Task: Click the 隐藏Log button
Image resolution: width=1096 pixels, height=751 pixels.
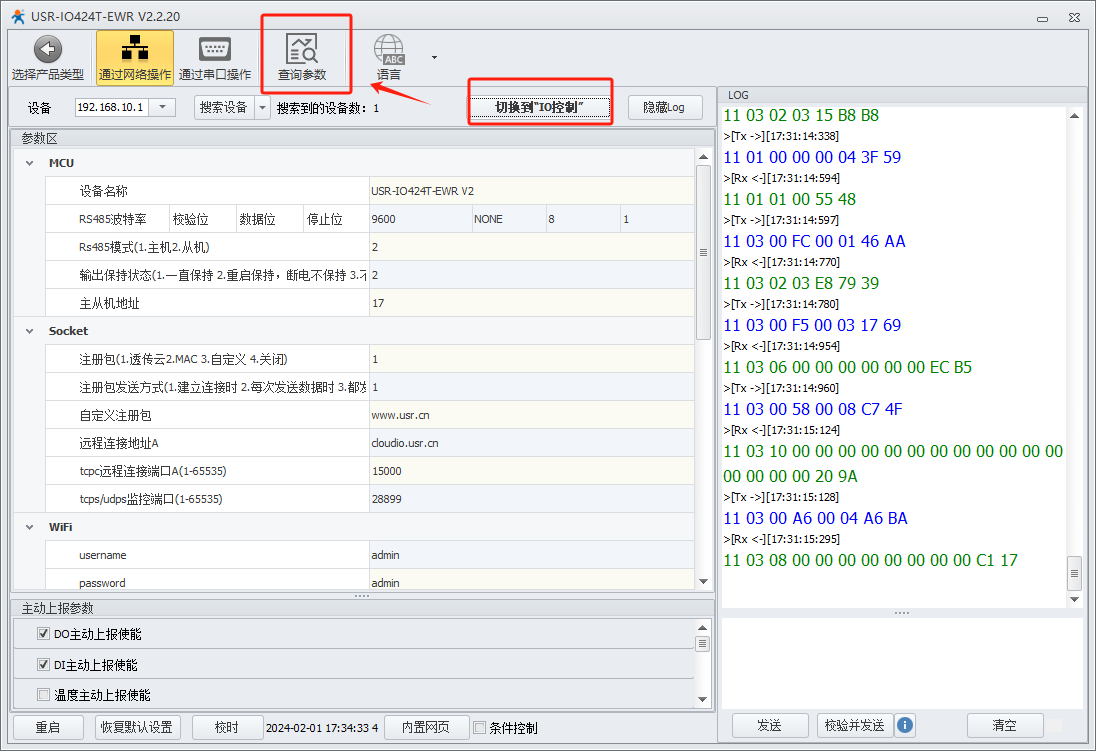Action: click(x=665, y=107)
